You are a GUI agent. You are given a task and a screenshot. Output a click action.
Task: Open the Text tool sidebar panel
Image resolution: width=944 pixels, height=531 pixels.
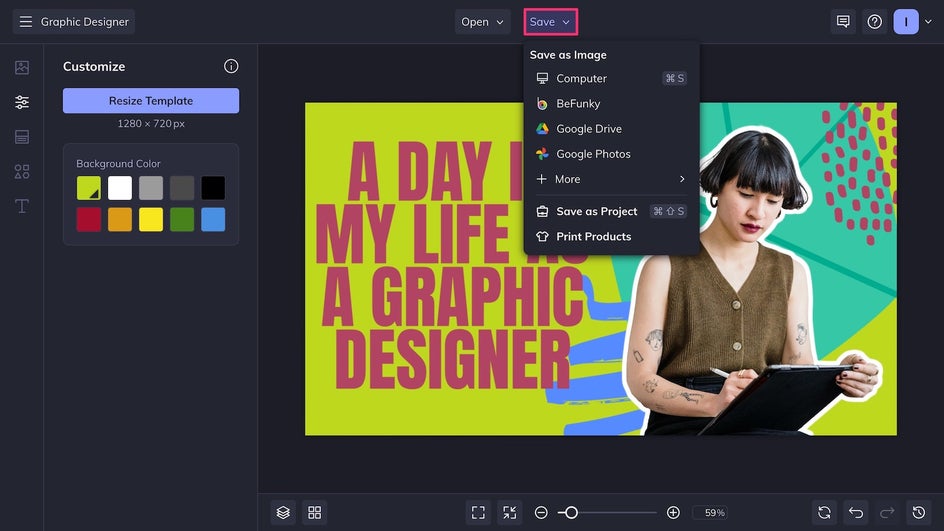22,206
